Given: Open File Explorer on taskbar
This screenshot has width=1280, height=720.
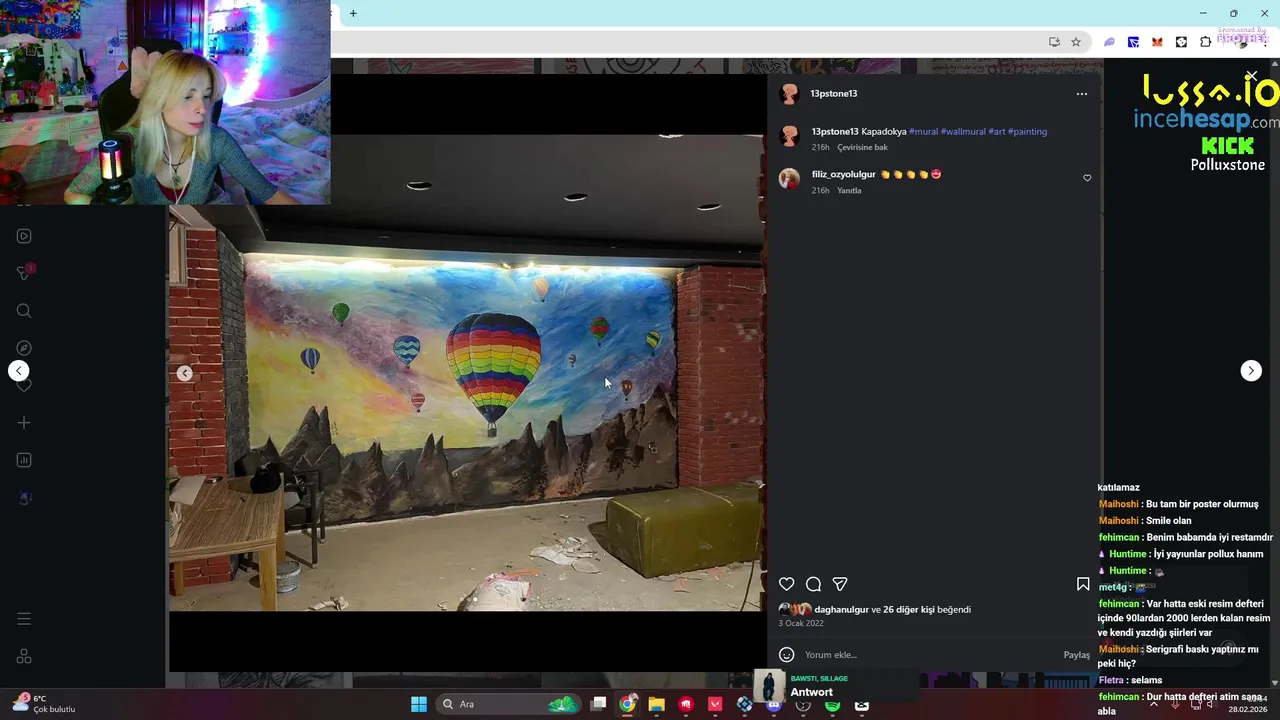Looking at the screenshot, I should [656, 704].
